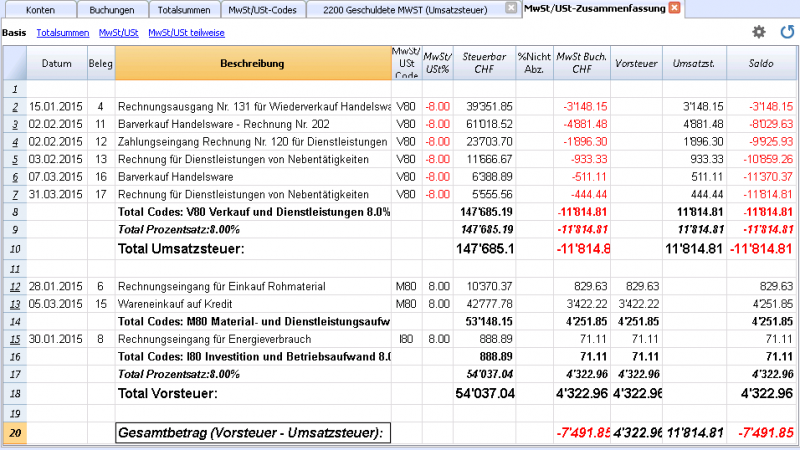Click the Umsatzst. column header
Image resolution: width=800 pixels, height=450 pixels.
(694, 63)
